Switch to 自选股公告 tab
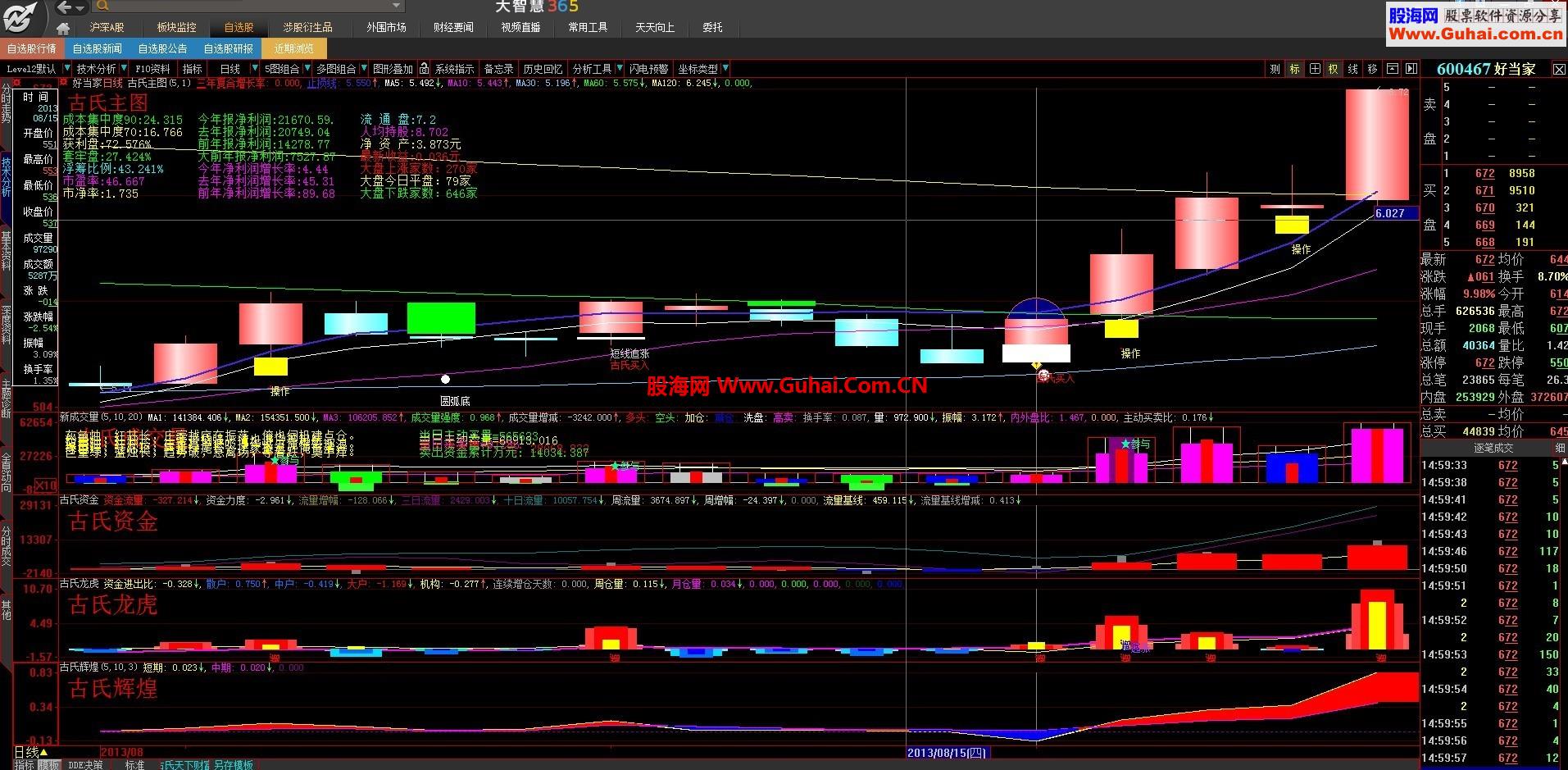 [162, 48]
